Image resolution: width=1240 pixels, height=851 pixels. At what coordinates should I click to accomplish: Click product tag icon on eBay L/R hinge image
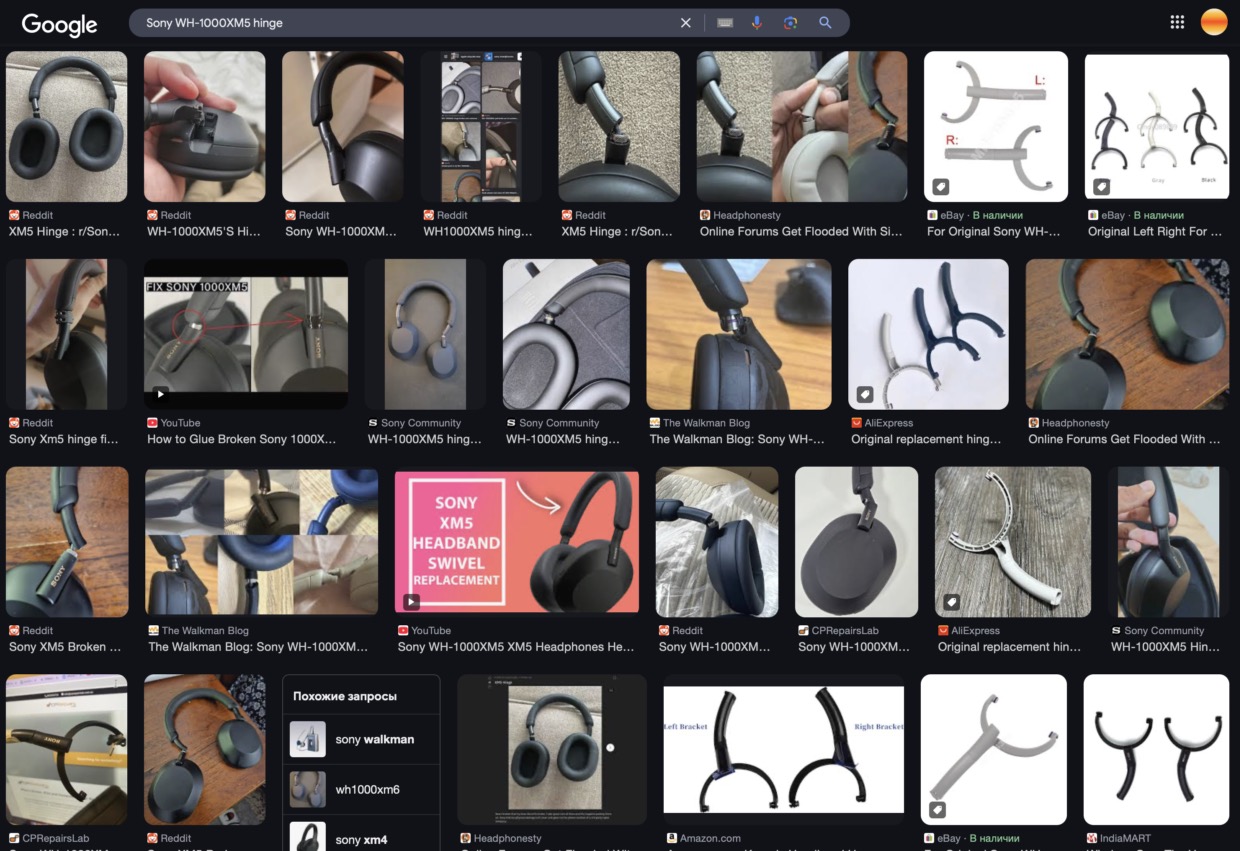(x=940, y=187)
